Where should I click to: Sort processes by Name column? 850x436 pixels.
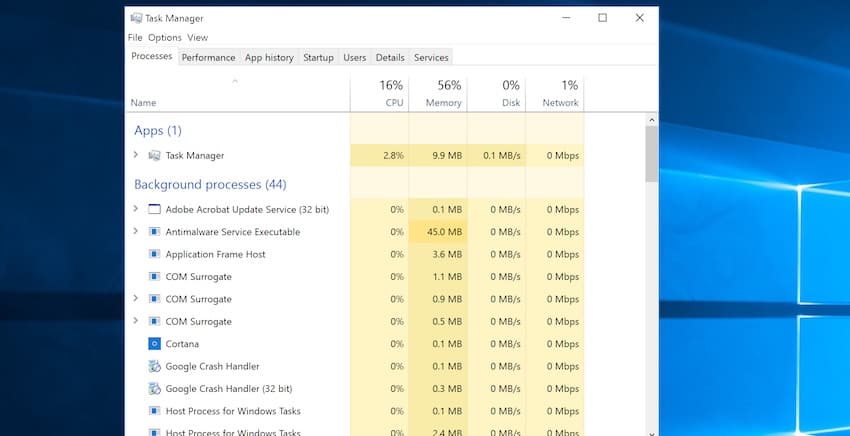(237, 94)
